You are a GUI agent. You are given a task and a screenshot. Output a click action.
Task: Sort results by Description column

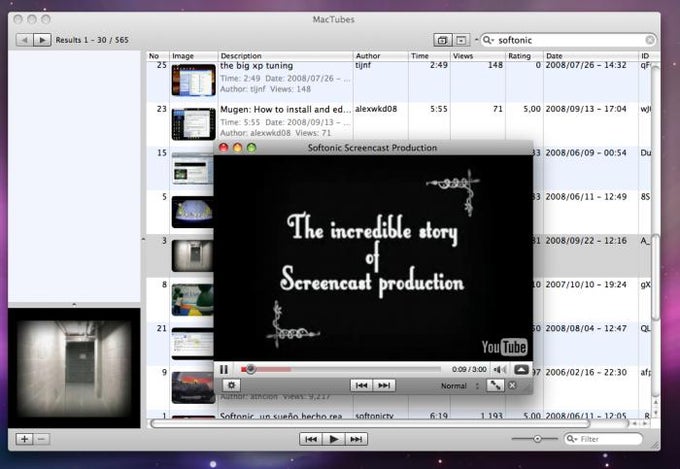[285, 56]
